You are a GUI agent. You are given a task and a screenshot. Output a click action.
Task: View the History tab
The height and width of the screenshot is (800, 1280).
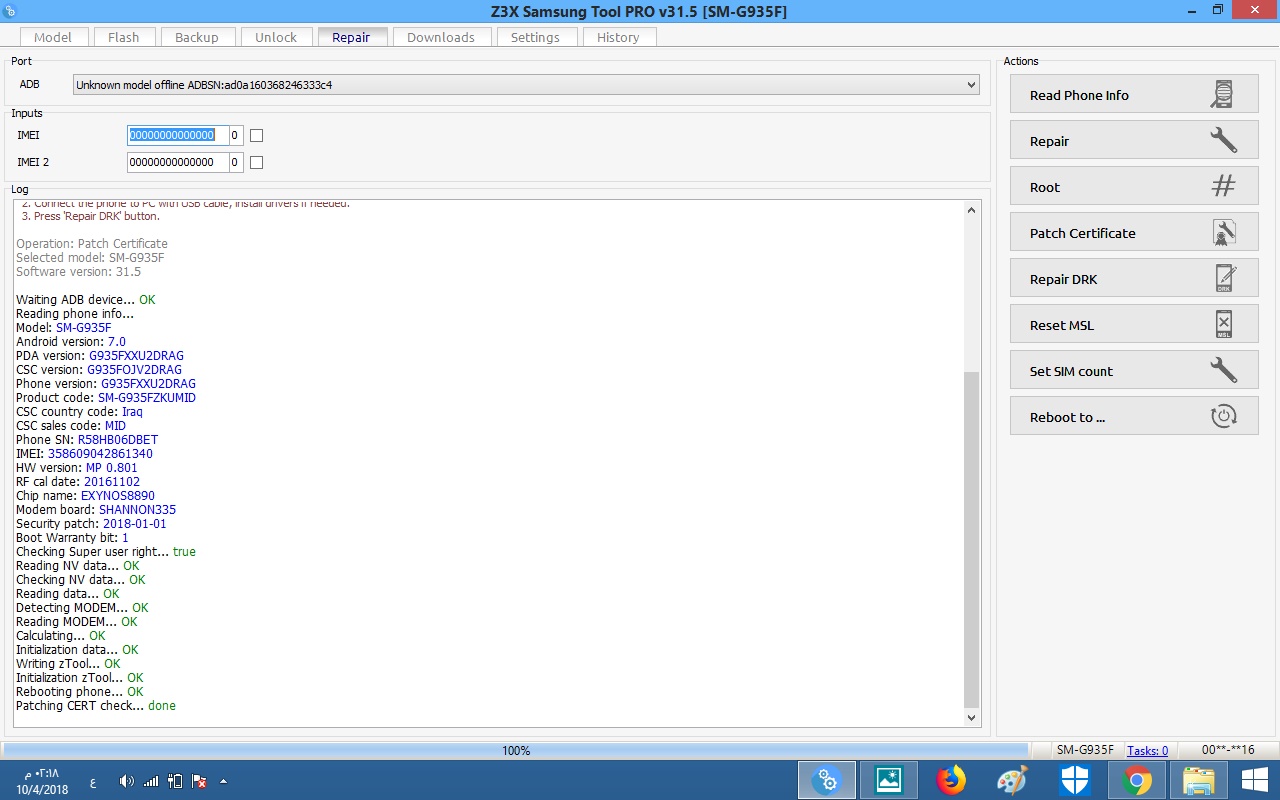(x=618, y=37)
